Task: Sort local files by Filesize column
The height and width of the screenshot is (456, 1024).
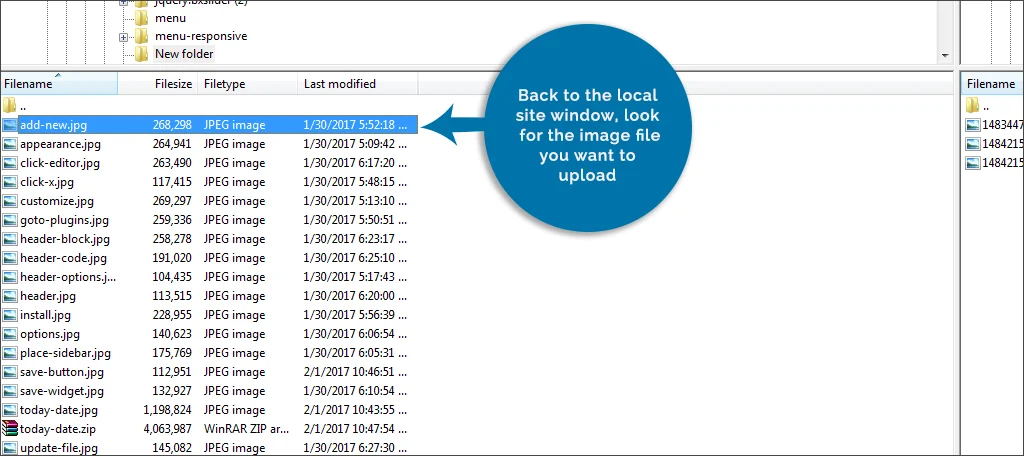Action: [x=172, y=84]
